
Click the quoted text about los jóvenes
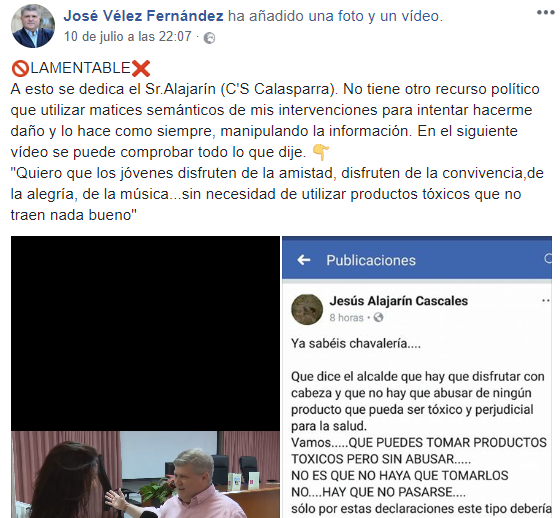tap(277, 194)
